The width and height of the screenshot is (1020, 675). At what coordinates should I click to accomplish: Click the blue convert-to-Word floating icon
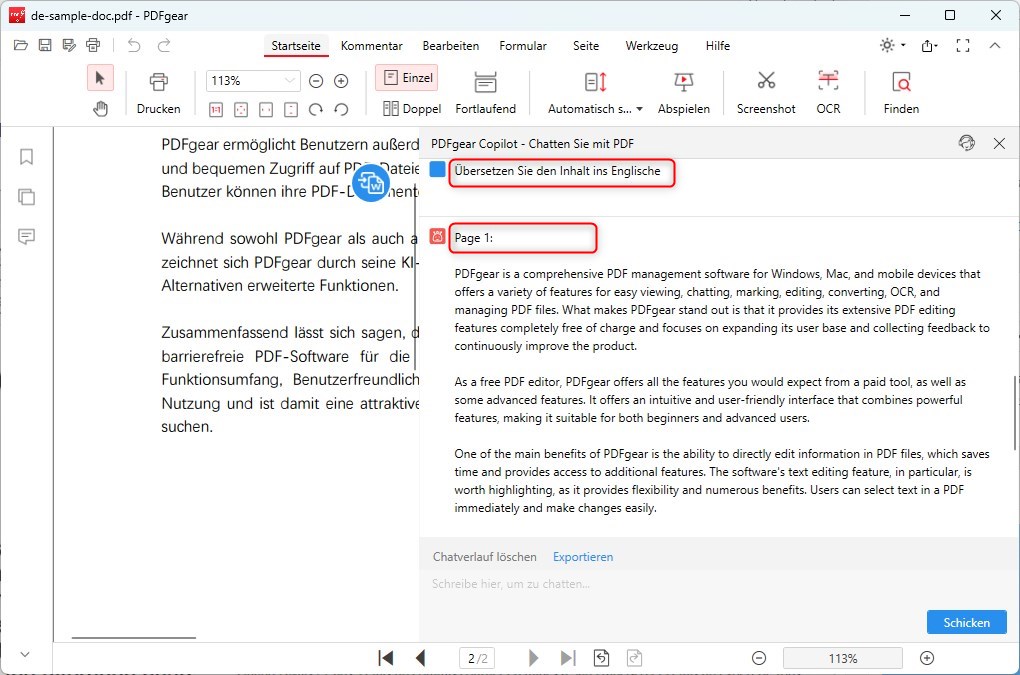click(371, 183)
